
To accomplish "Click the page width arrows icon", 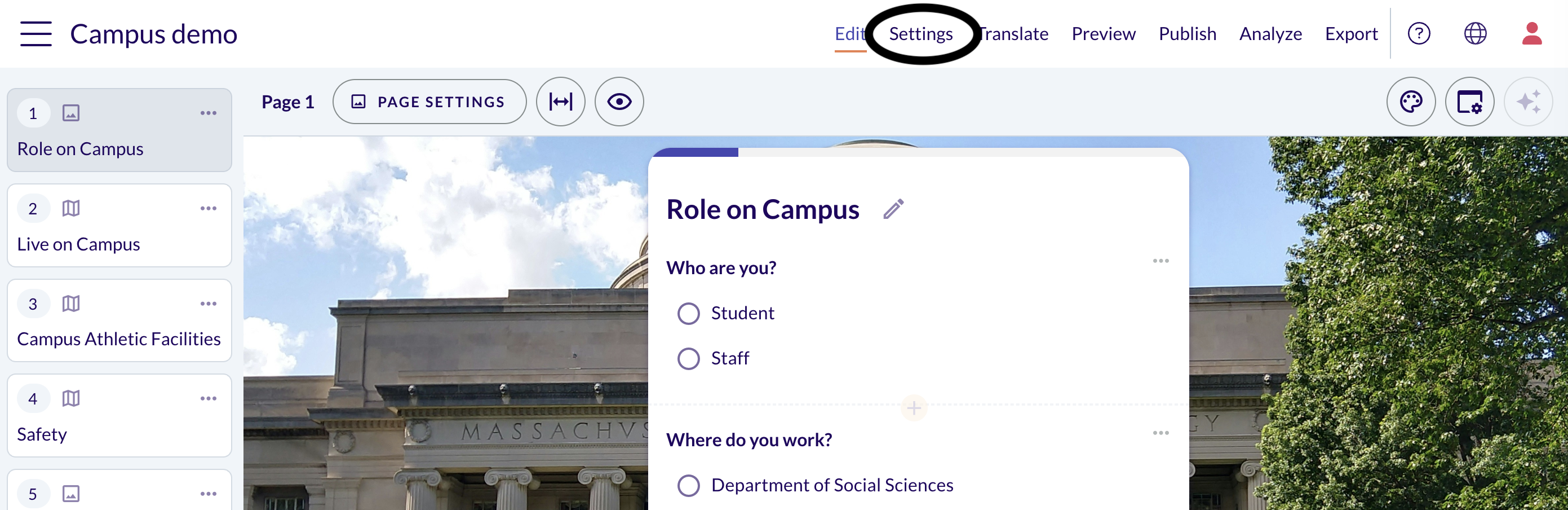I will tap(561, 102).
